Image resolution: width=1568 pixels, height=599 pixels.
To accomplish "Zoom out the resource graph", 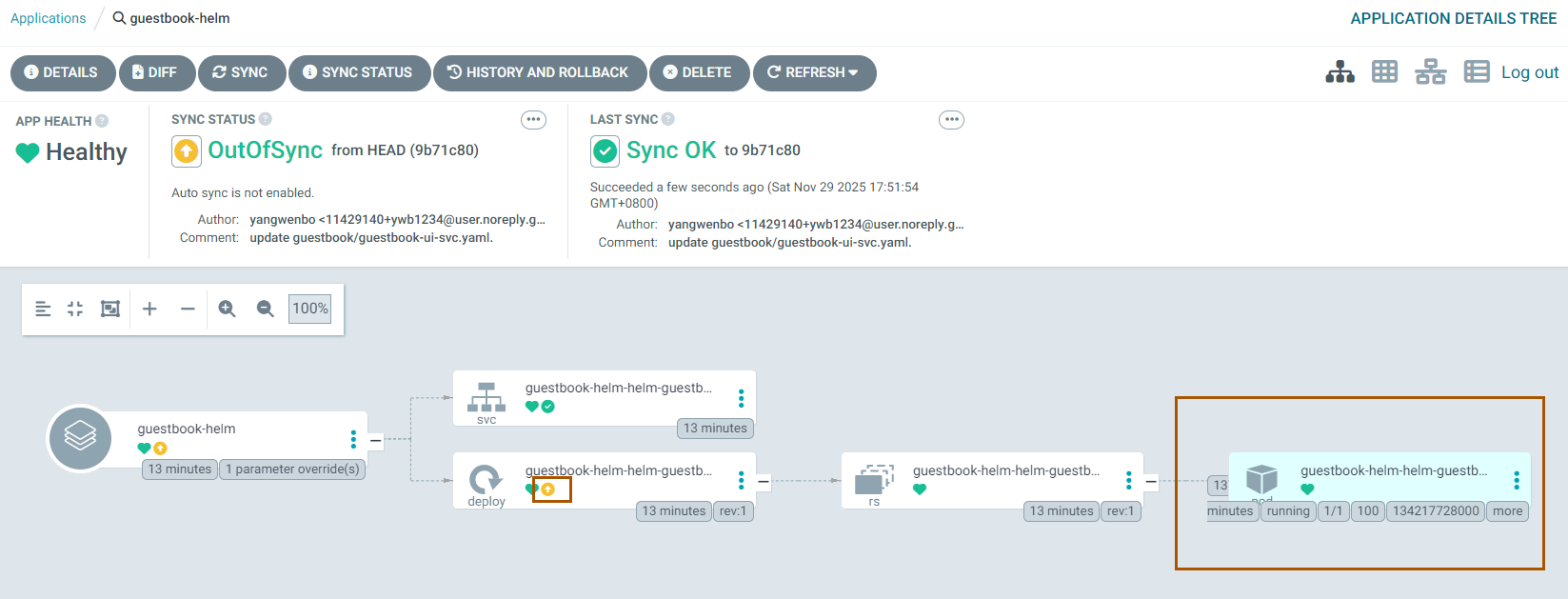I will pos(265,309).
